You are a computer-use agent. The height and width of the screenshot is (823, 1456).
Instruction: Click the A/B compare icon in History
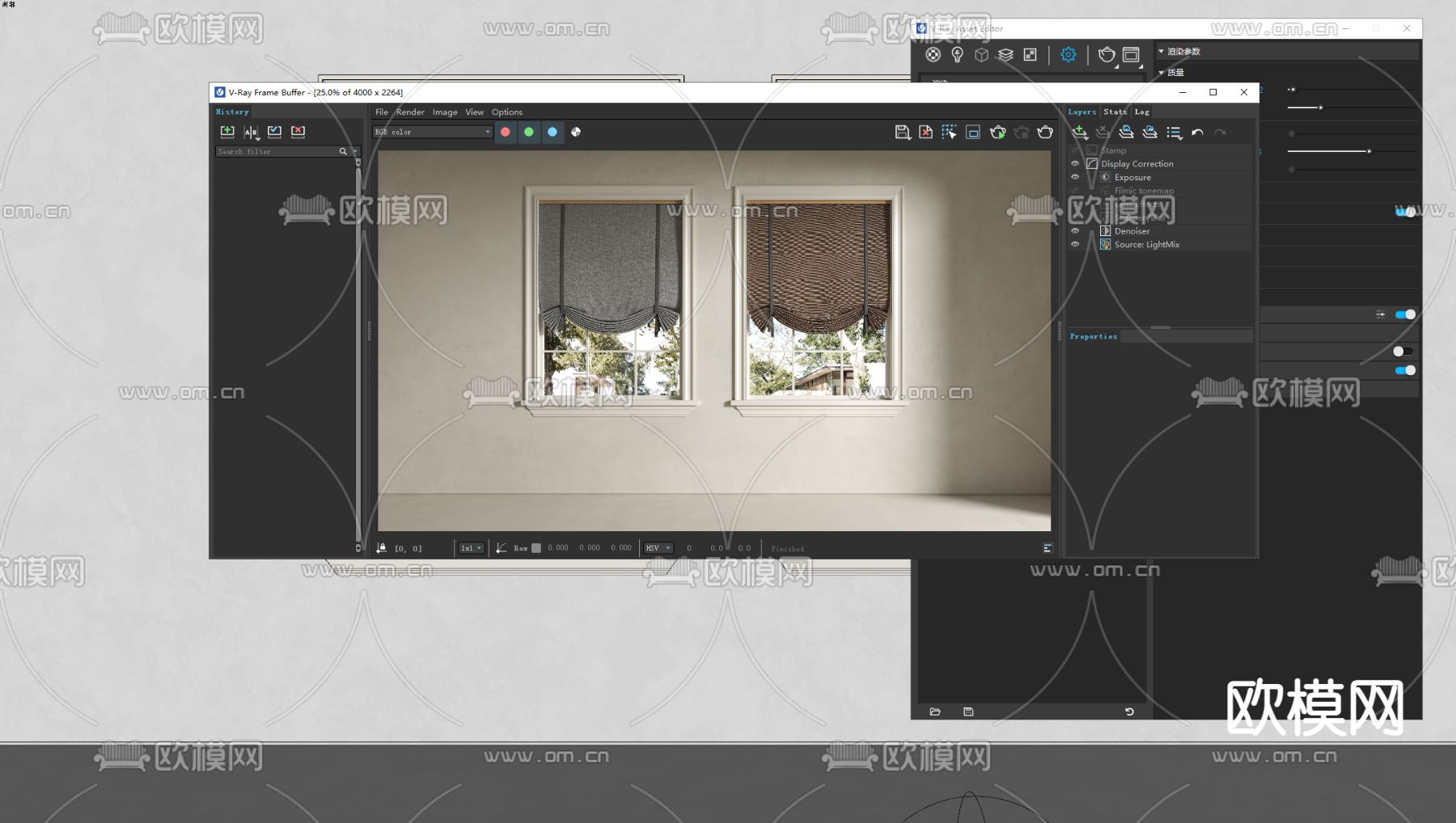coord(251,132)
